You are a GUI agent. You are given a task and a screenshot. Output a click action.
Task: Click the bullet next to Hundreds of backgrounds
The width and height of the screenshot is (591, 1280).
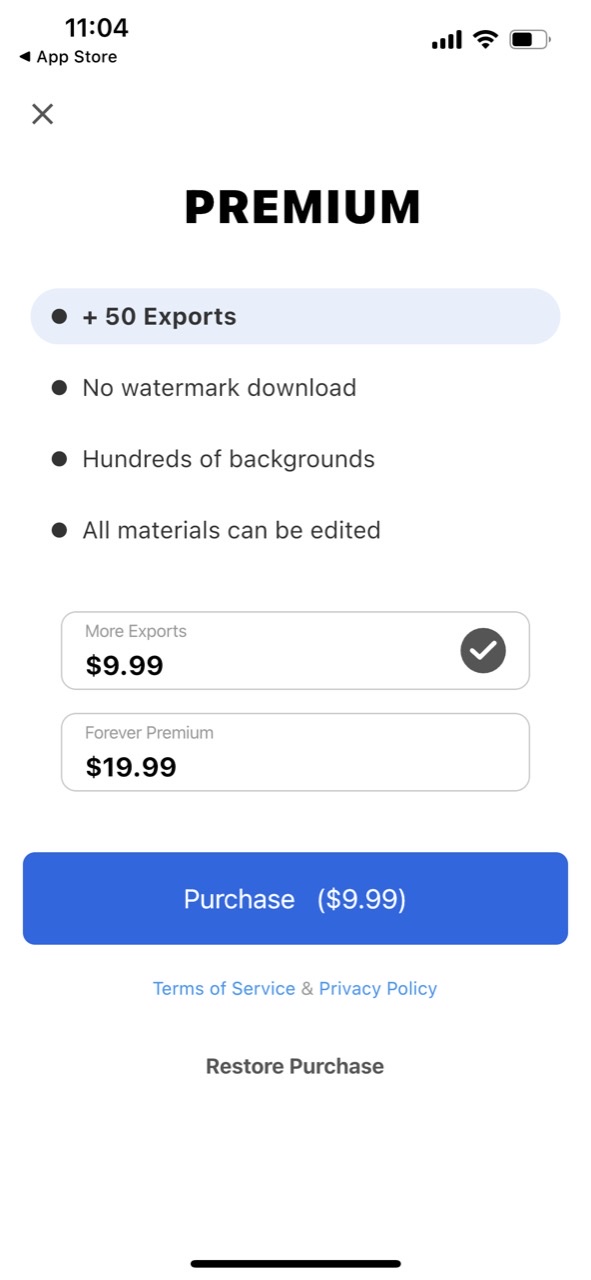(x=58, y=458)
